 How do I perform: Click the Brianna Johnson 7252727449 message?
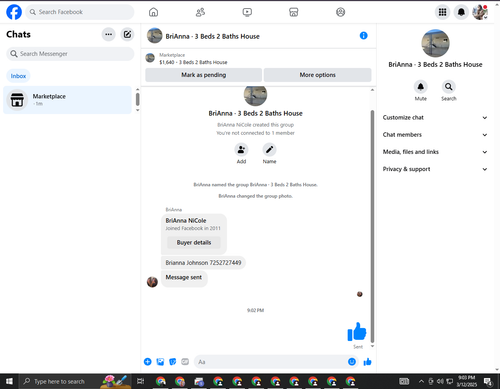203,263
